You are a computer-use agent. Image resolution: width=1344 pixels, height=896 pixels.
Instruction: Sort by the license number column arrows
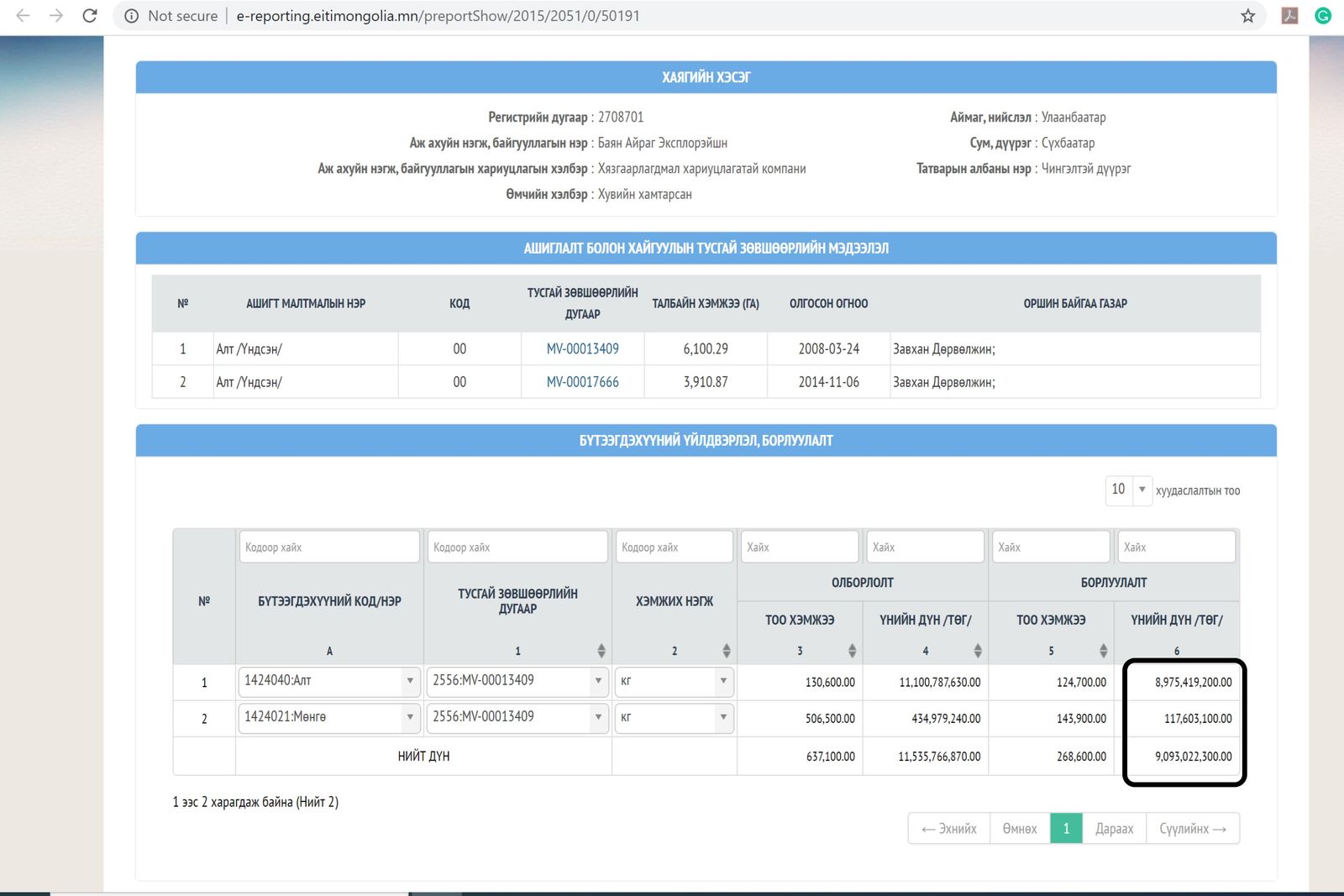(x=601, y=651)
